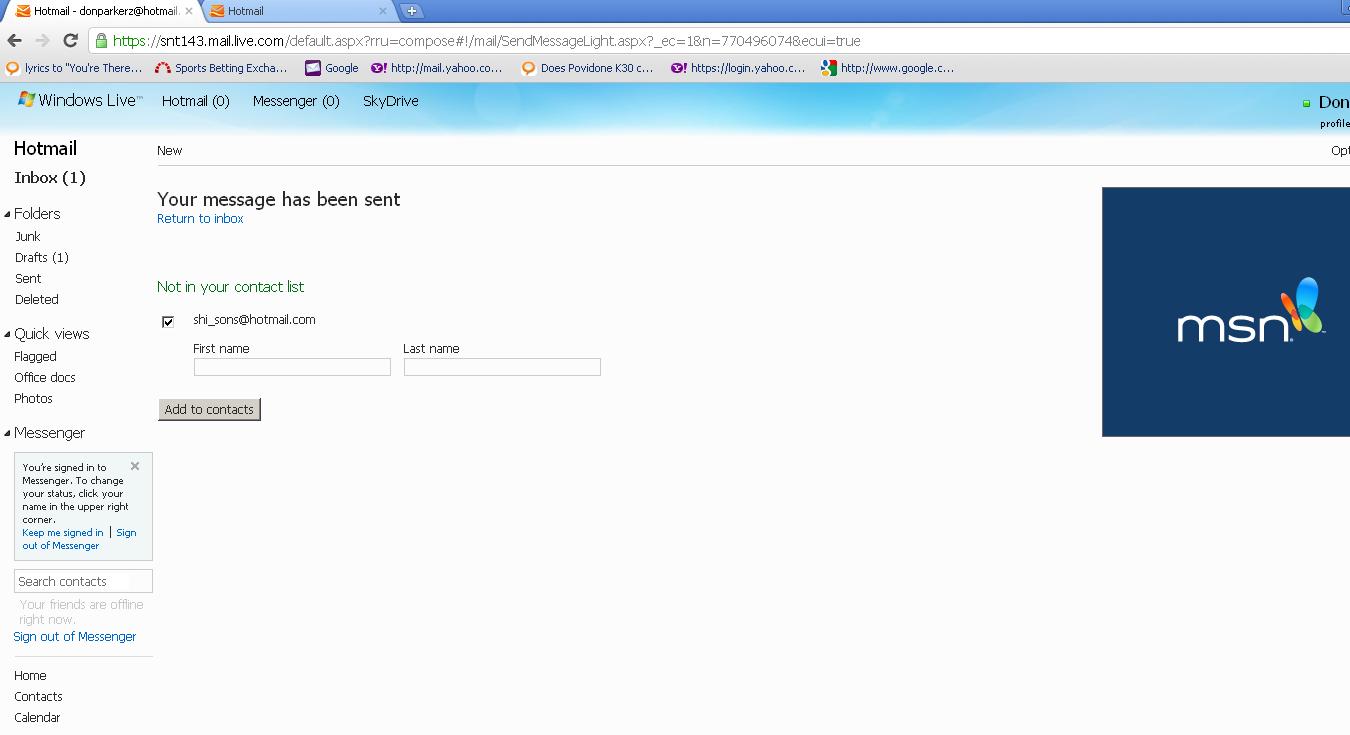1350x735 pixels.
Task: Click the browser reload page icon
Action: (x=70, y=41)
